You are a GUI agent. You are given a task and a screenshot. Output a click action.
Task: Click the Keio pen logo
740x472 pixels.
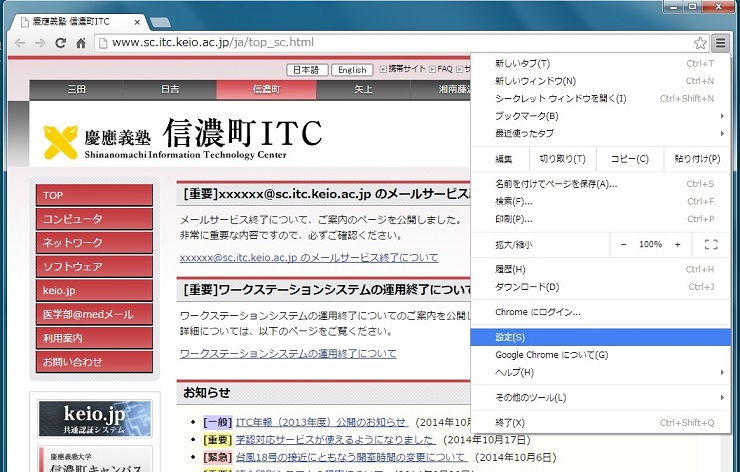(x=60, y=142)
